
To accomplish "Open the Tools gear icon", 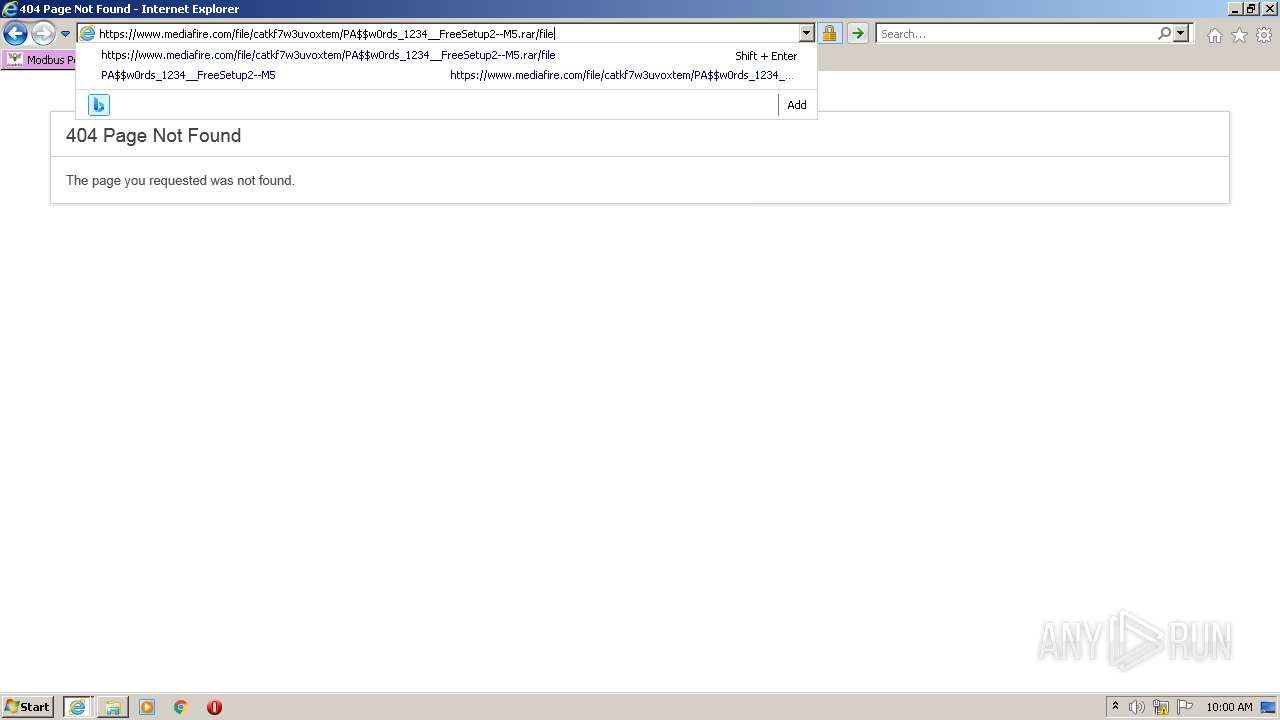I will click(1264, 35).
